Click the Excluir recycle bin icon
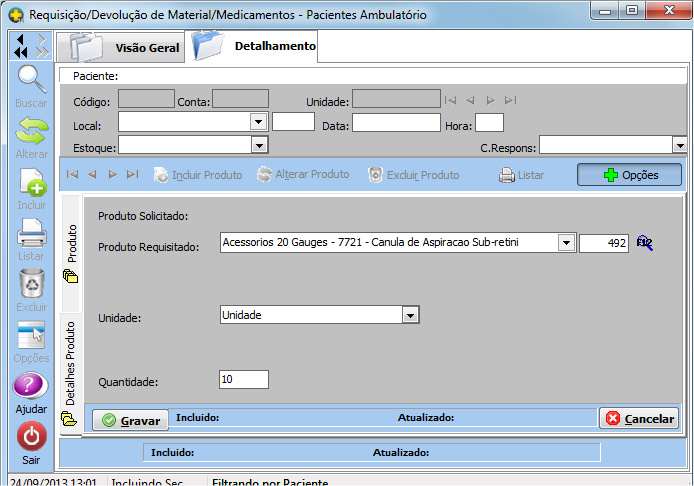This screenshot has height=486, width=694. (31, 284)
